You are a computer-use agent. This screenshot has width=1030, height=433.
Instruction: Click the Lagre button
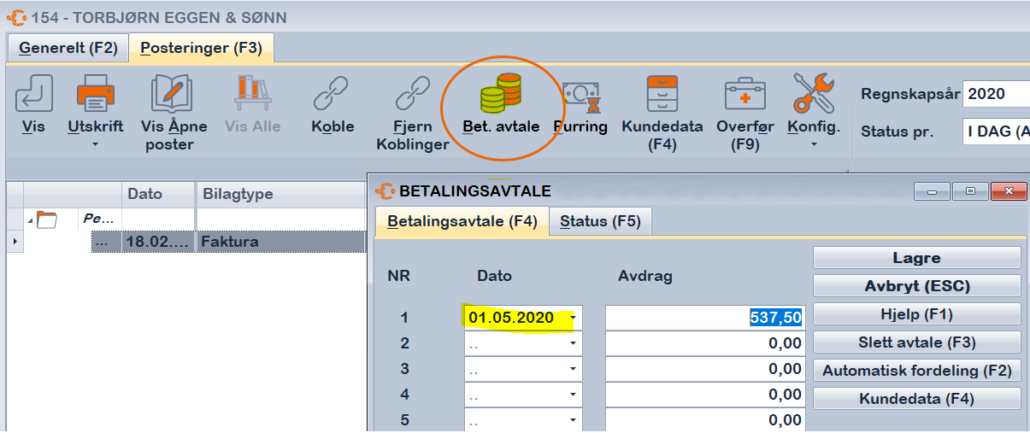917,258
